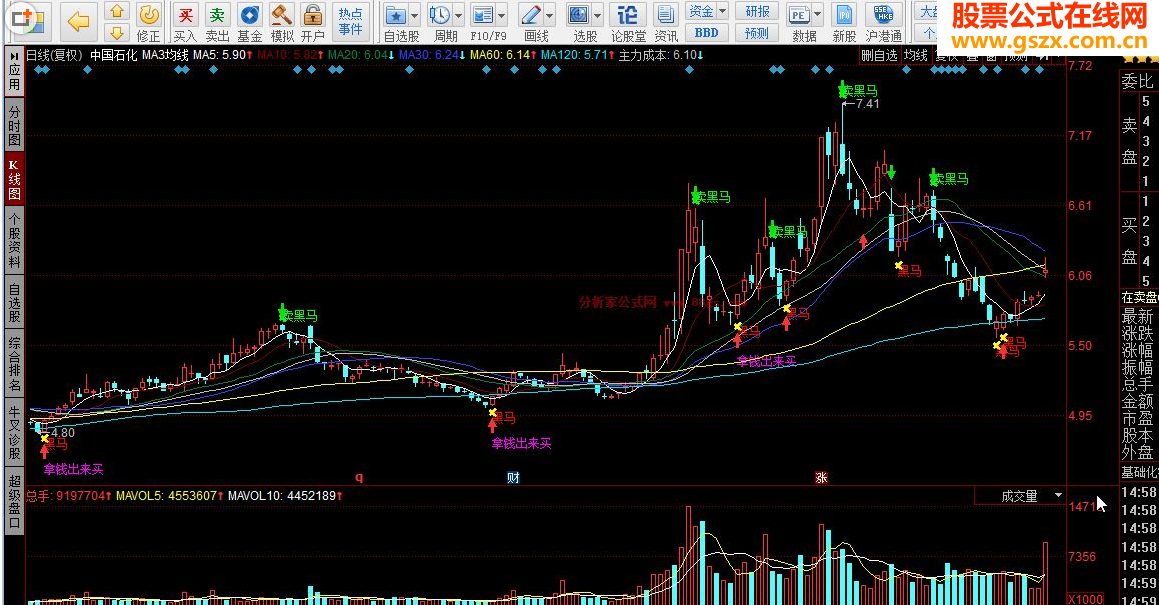The image size is (1159, 605).
Task: Switch to the 综合排名 sidebar tab
Action: [14, 363]
